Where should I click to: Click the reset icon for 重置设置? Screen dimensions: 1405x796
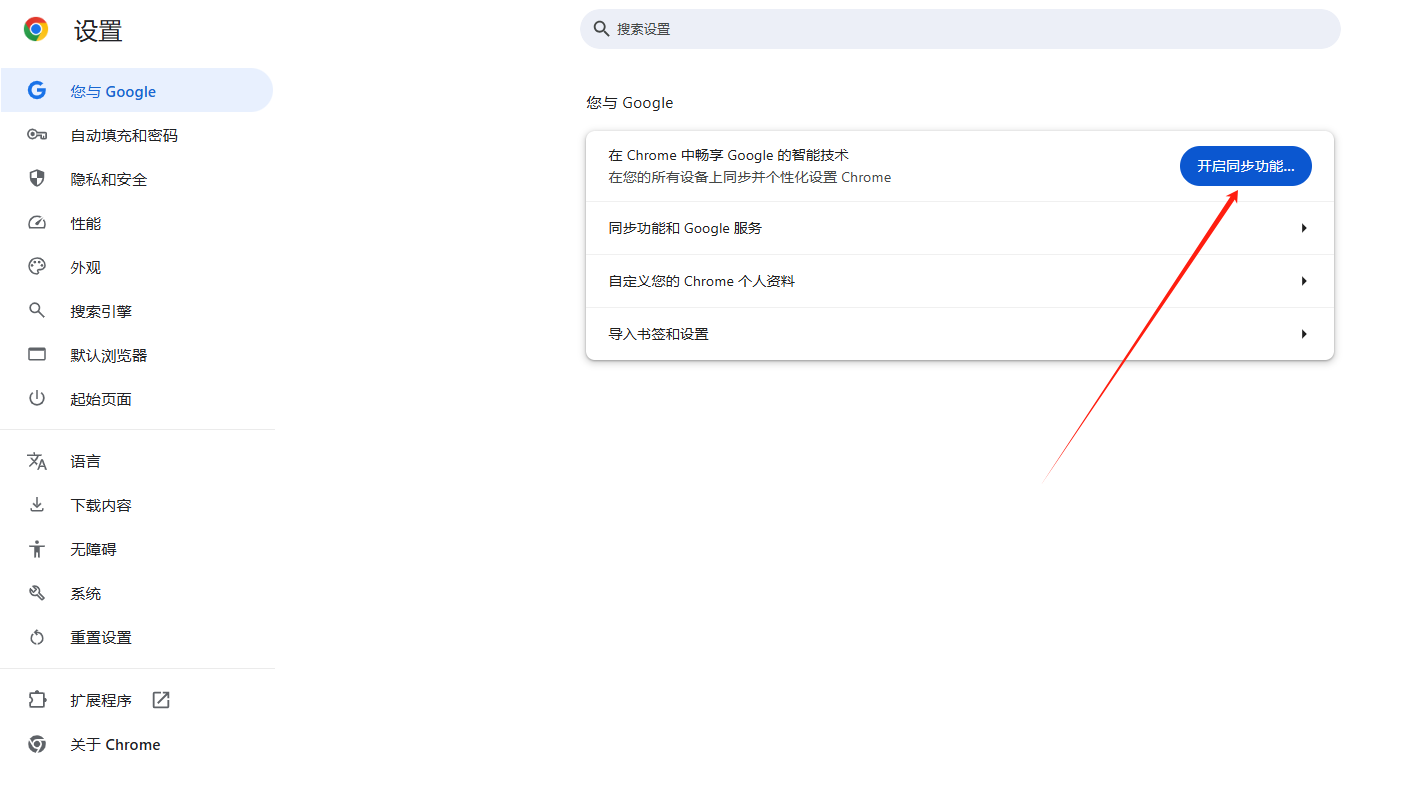coord(37,637)
